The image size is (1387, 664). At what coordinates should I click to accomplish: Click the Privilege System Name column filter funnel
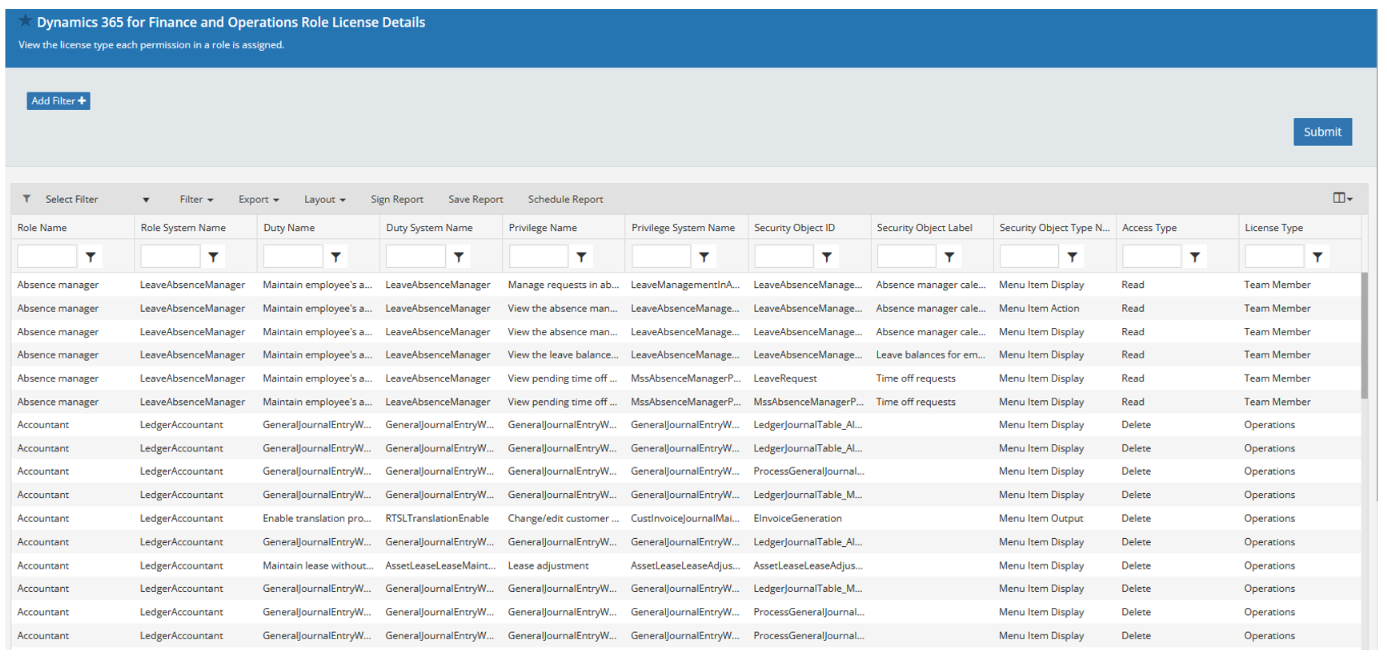705,257
